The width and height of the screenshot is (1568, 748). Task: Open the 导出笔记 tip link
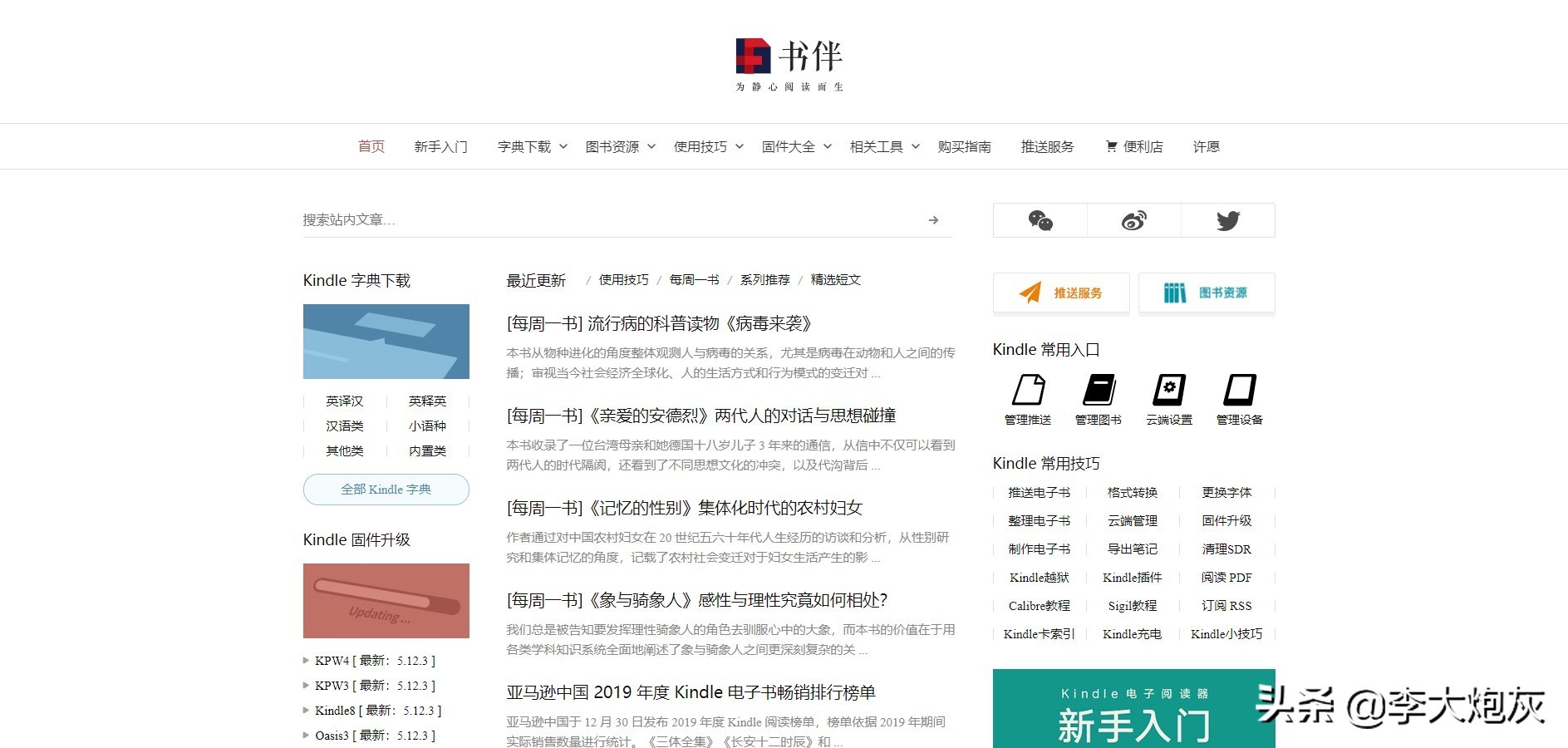pos(1133,549)
